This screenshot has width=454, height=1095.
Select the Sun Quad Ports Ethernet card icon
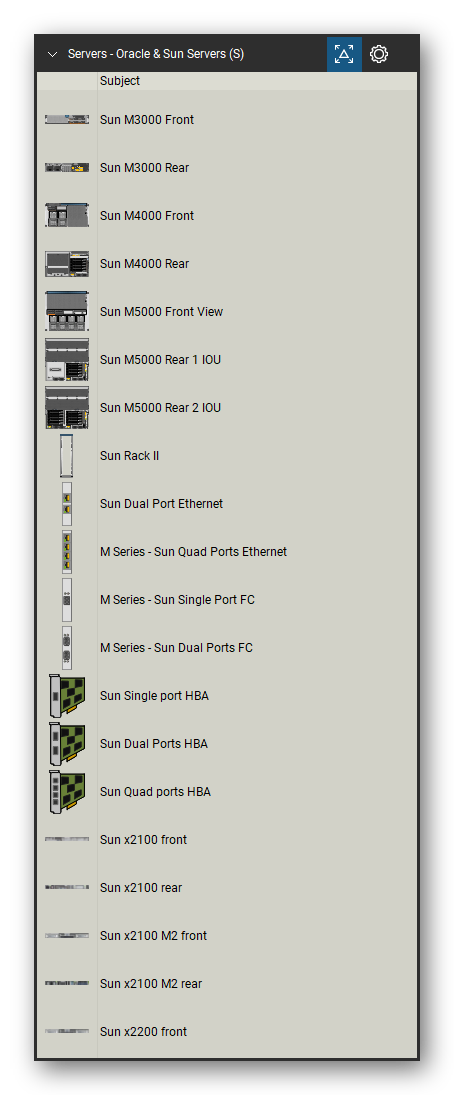67,552
